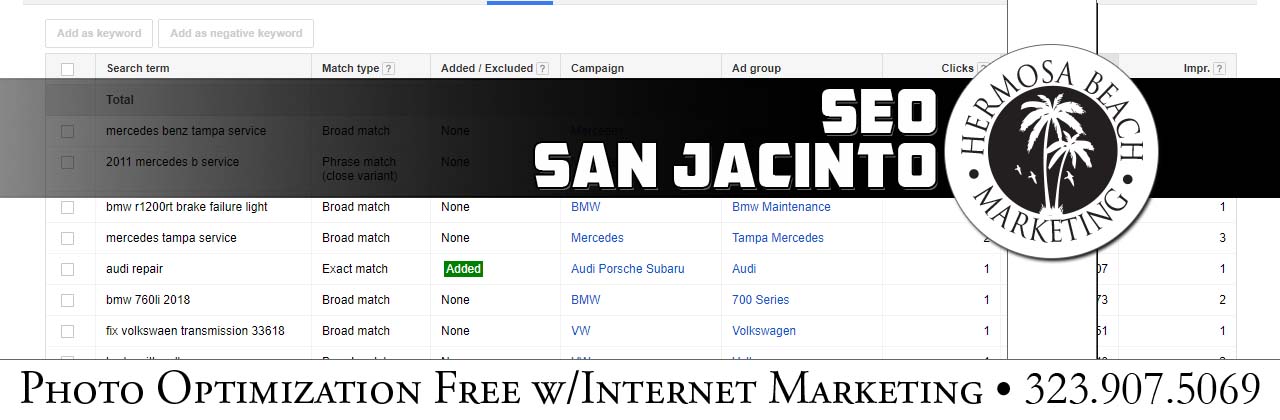This screenshot has width=1280, height=420.
Task: Open the Tampa Mercedes ad group link
Action: [777, 238]
